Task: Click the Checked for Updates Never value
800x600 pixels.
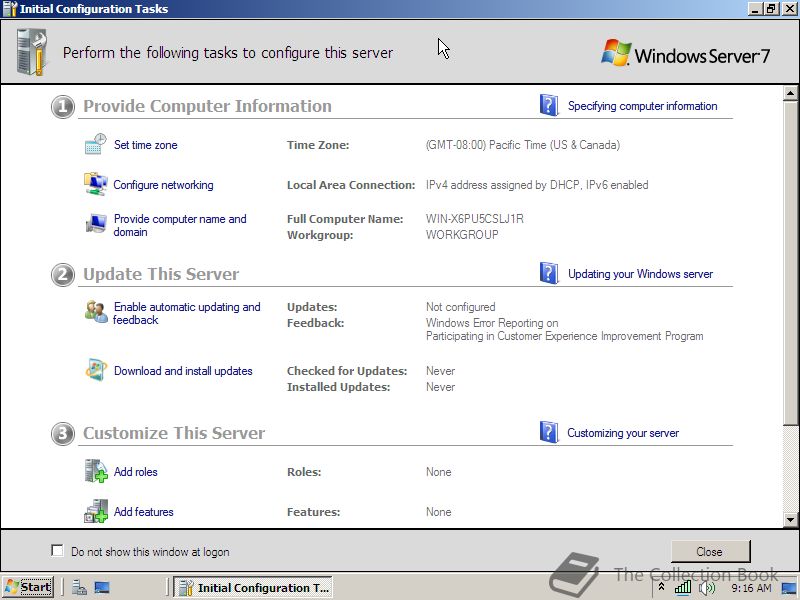Action: pyautogui.click(x=440, y=371)
